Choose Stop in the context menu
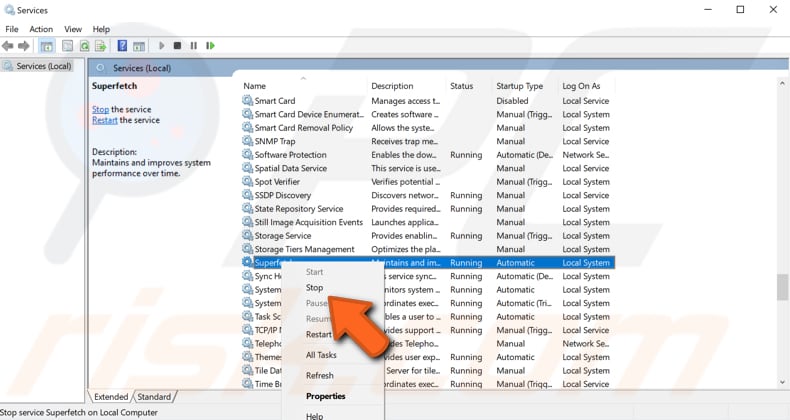This screenshot has height=420, width=790. 314,288
